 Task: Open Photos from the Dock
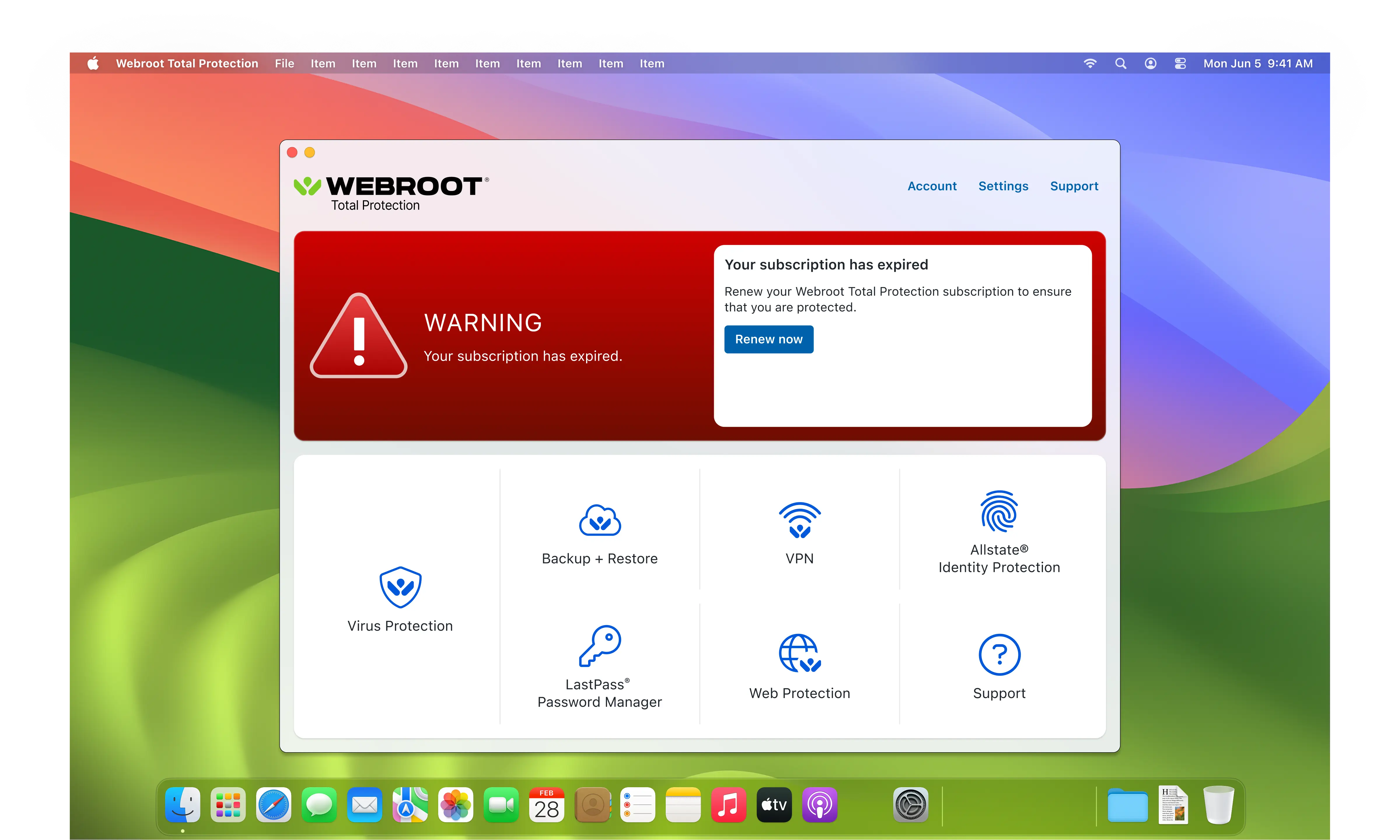[456, 804]
